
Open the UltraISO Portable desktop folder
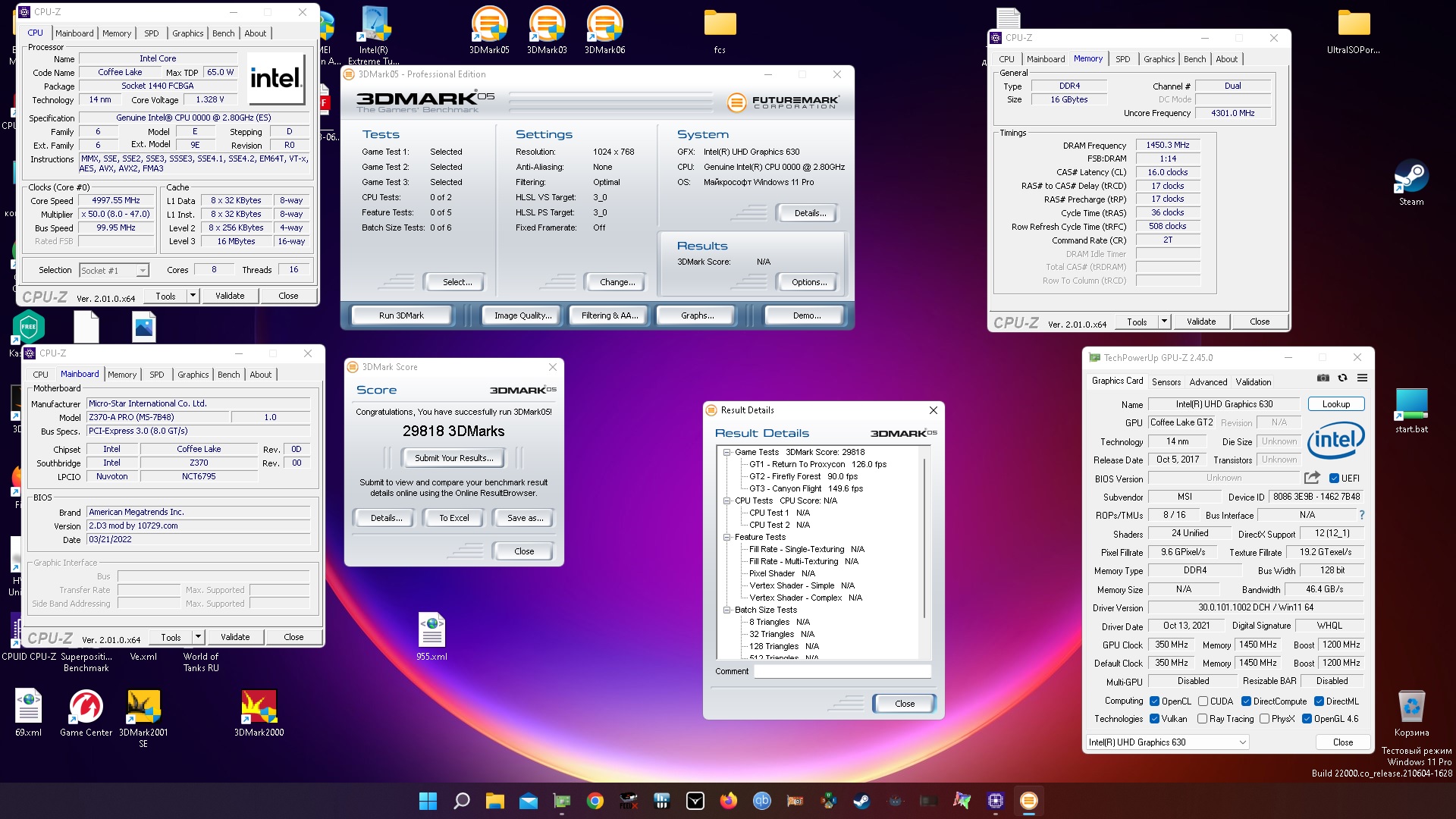click(1354, 30)
